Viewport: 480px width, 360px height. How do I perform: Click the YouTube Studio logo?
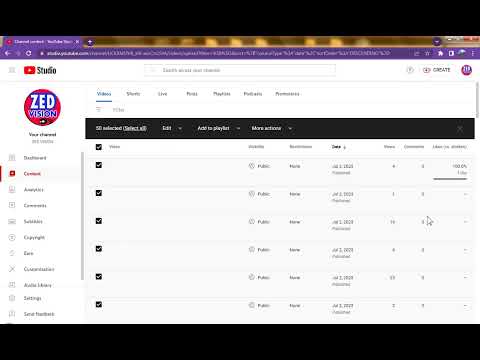tap(40, 70)
